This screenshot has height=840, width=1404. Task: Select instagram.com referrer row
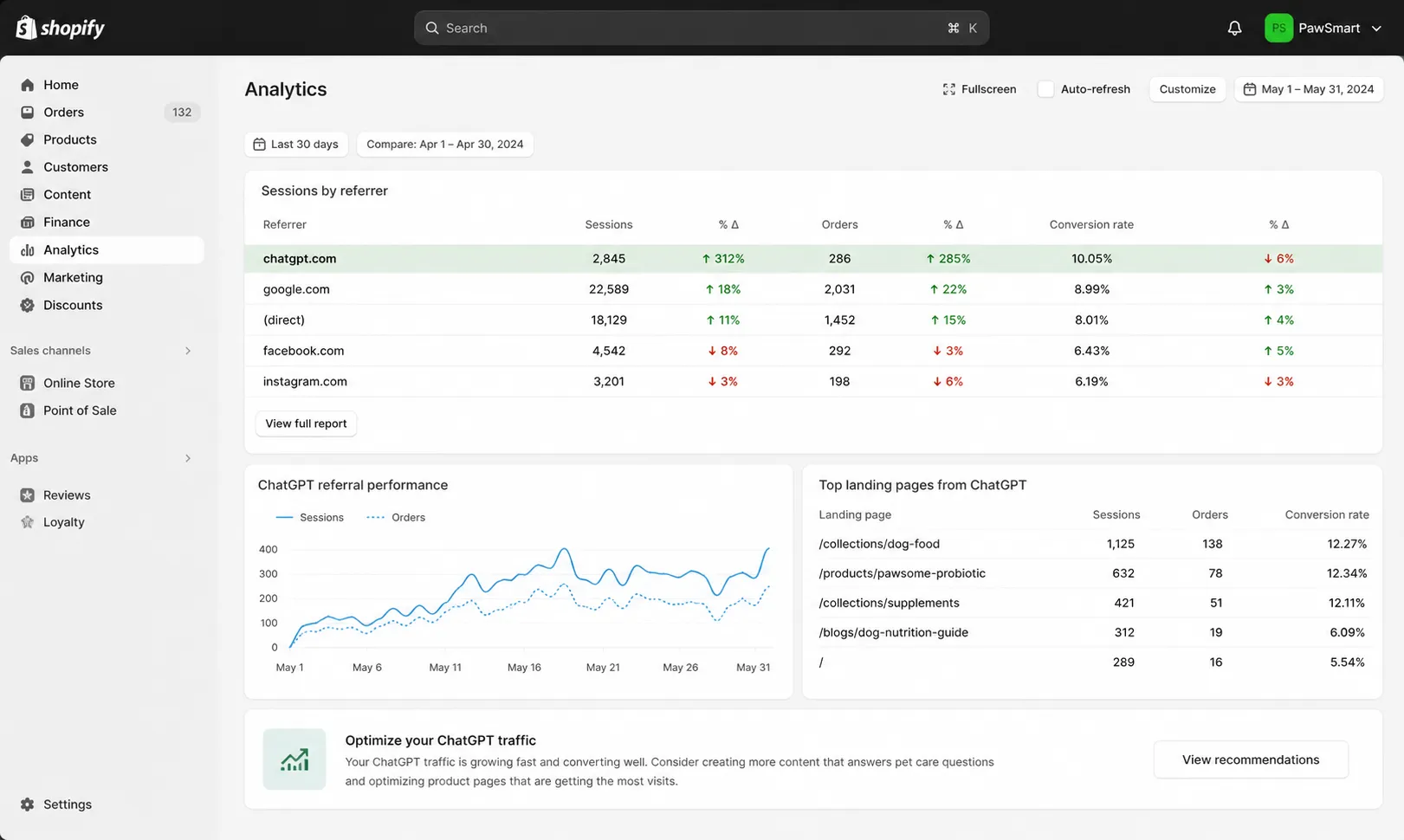click(x=813, y=382)
